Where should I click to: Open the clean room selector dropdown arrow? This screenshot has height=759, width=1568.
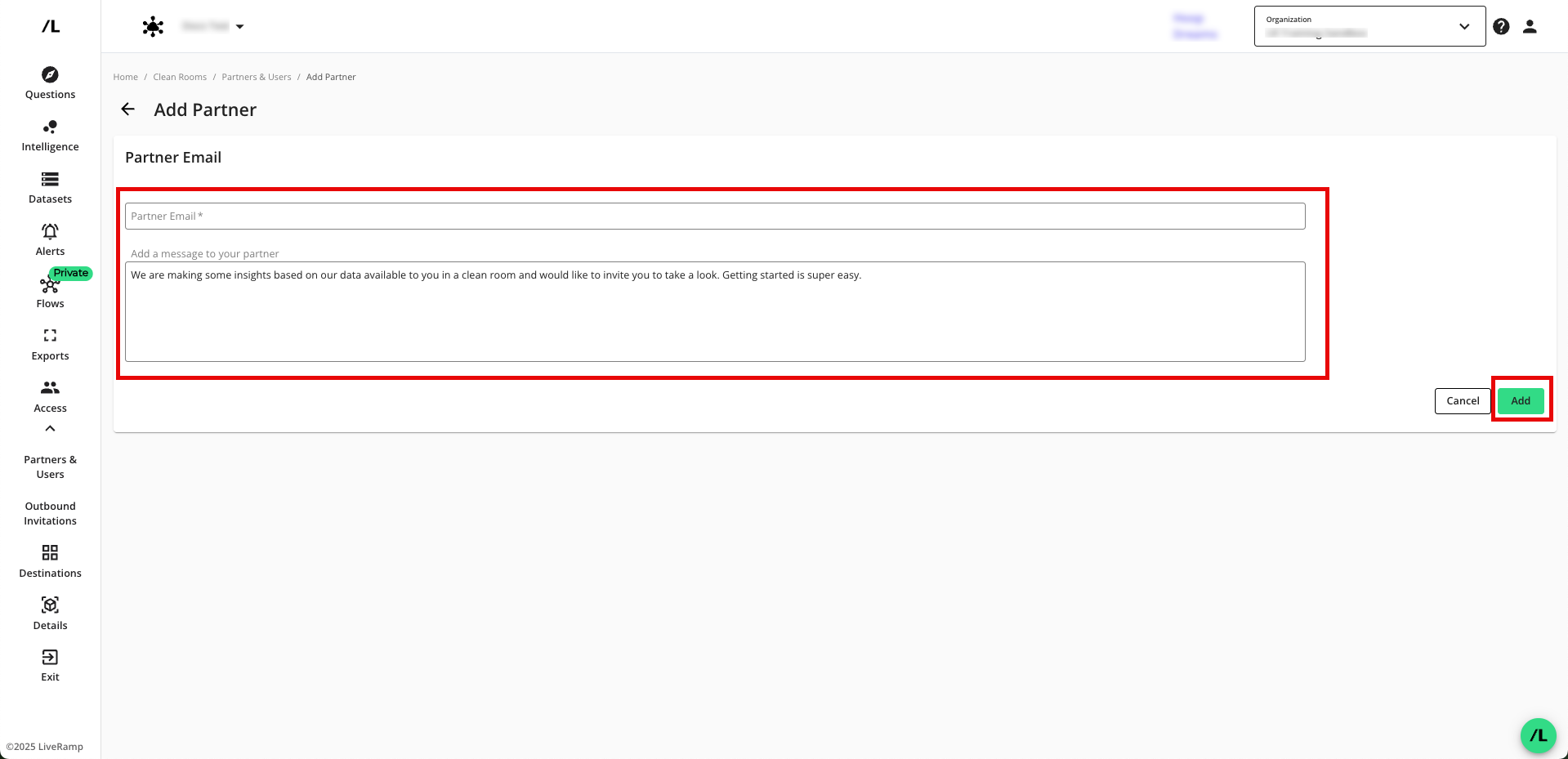[x=239, y=27]
